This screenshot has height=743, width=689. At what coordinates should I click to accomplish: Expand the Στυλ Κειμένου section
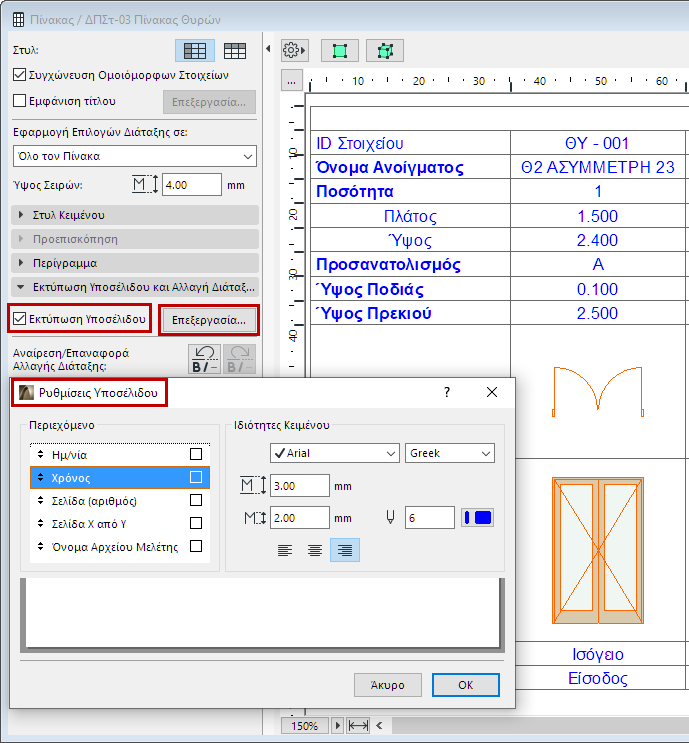(x=135, y=215)
